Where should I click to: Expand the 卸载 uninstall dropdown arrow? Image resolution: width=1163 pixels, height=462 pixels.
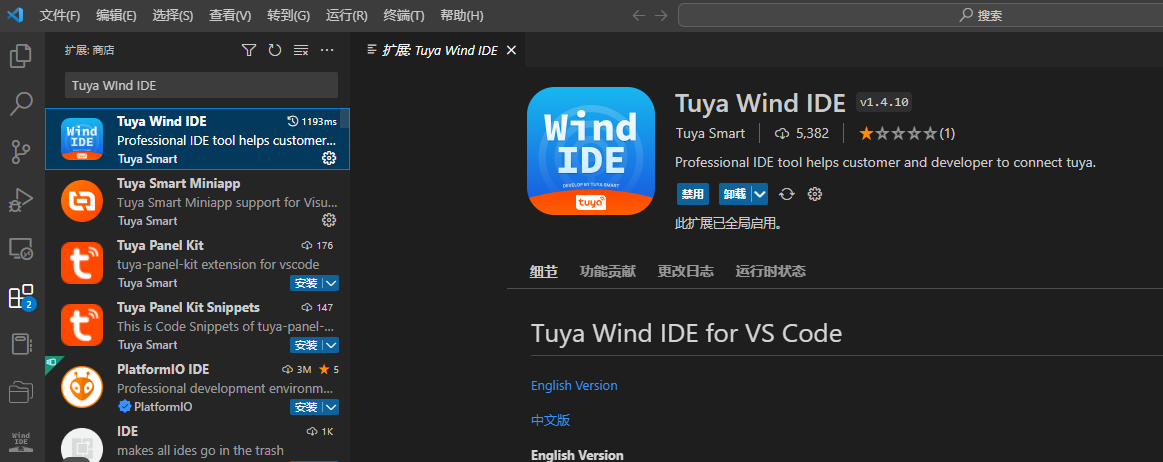pyautogui.click(x=759, y=194)
